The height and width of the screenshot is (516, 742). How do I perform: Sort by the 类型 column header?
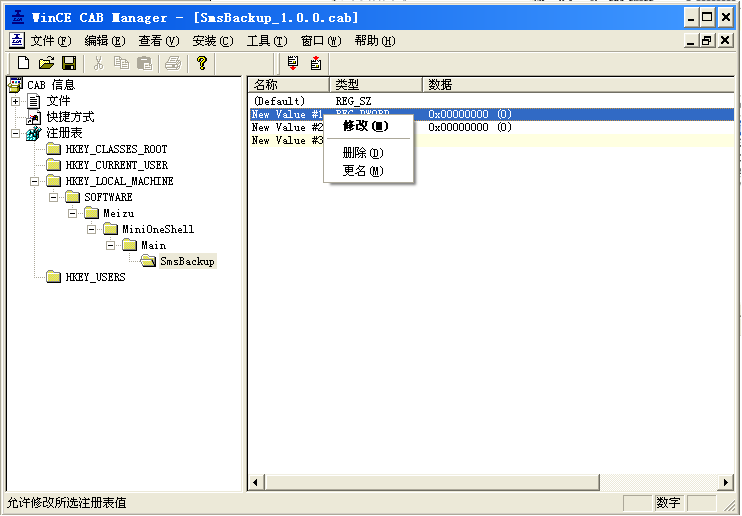click(376, 85)
